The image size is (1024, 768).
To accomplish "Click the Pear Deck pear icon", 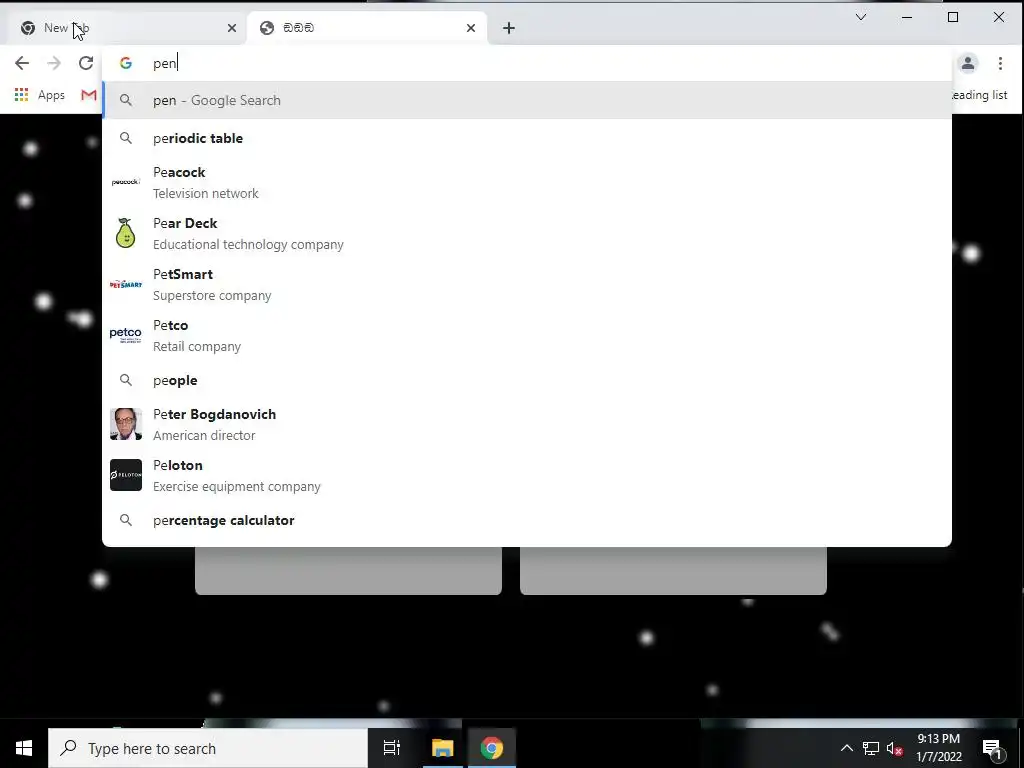I will tap(125, 233).
